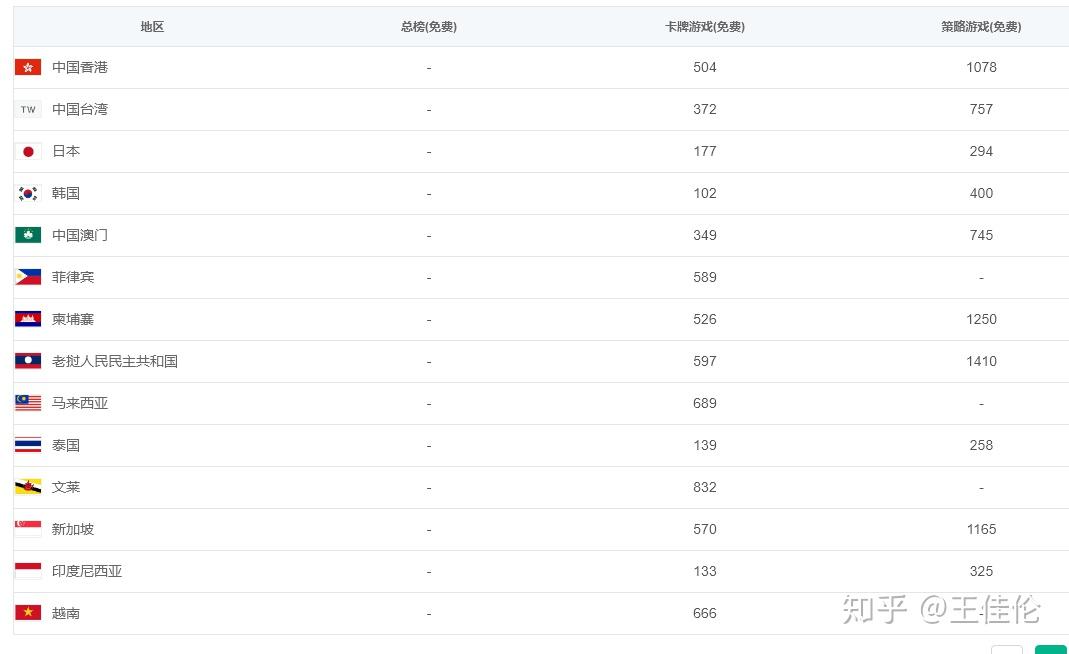Viewport: 1069px width, 654px height.
Task: Click the Hong Kong flag icon
Action: point(28,67)
